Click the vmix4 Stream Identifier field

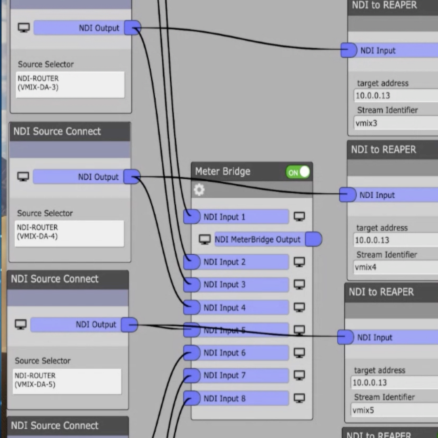[x=395, y=267]
